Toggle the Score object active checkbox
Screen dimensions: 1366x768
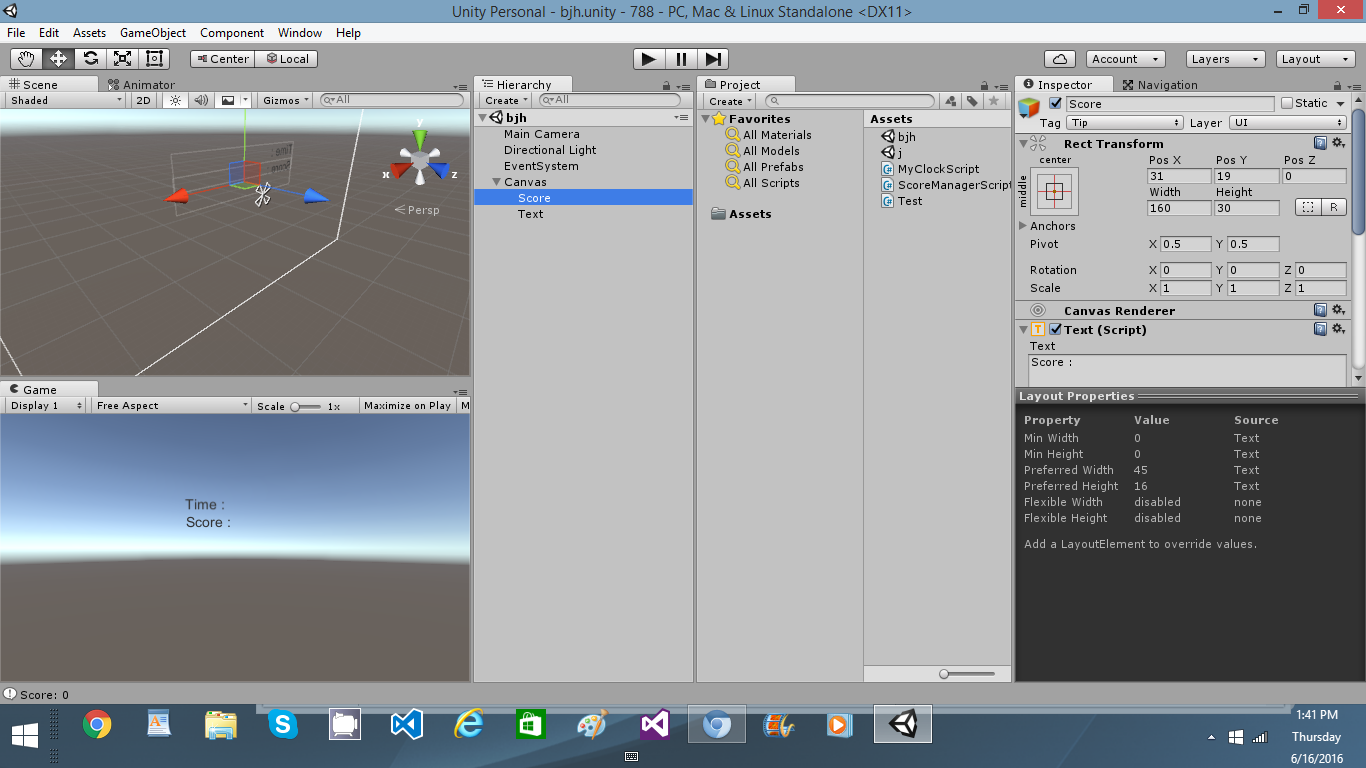[1056, 104]
